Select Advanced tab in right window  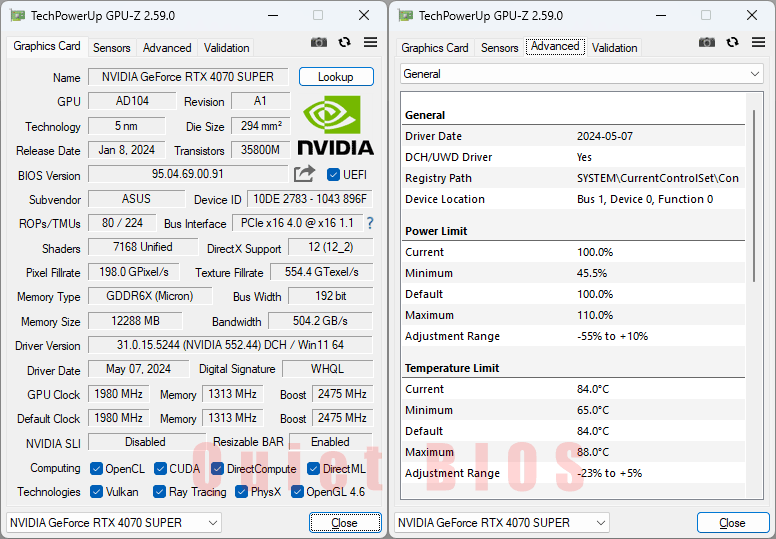[555, 47]
